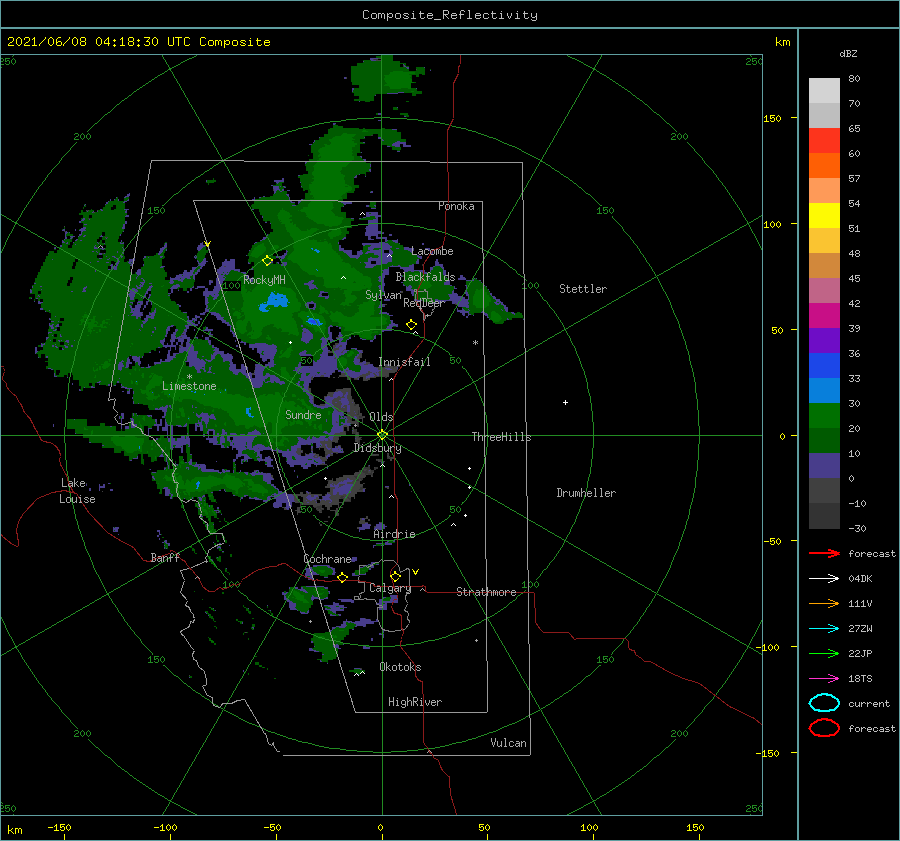Click the Limestone label

(189, 386)
